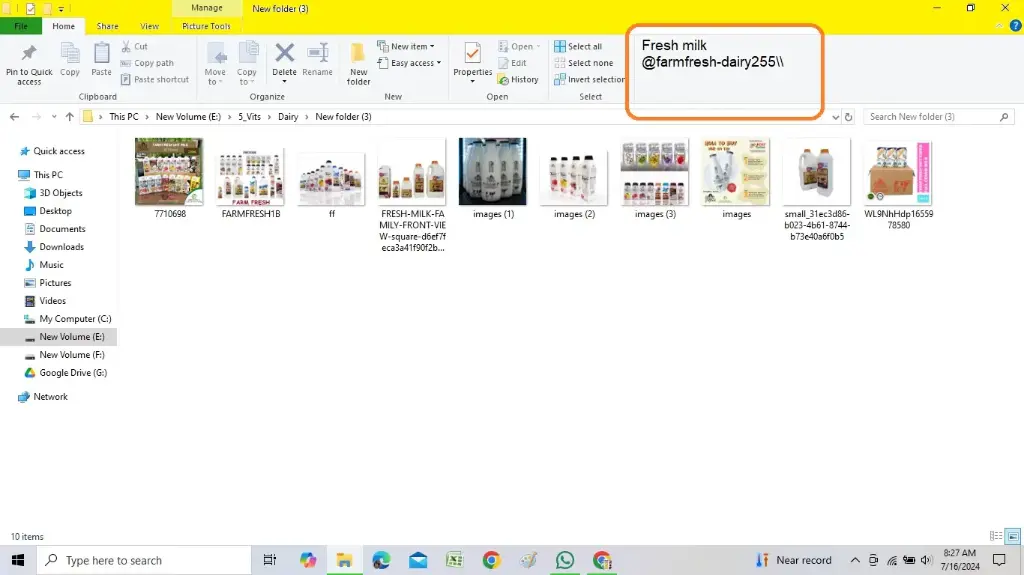Go up one folder level arrow
This screenshot has height=575, width=1024.
coord(69,117)
